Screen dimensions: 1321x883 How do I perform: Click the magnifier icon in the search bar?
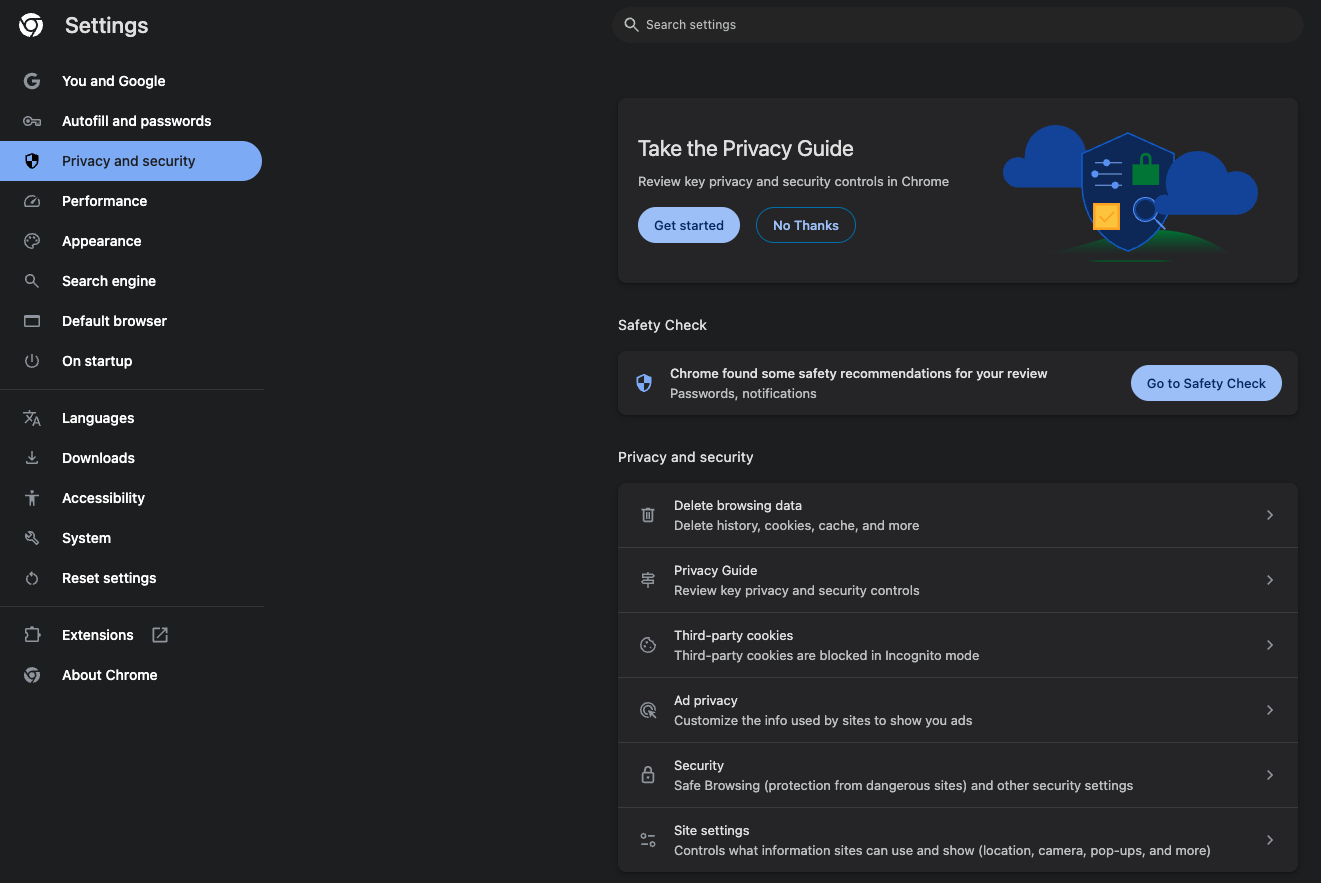[631, 25]
